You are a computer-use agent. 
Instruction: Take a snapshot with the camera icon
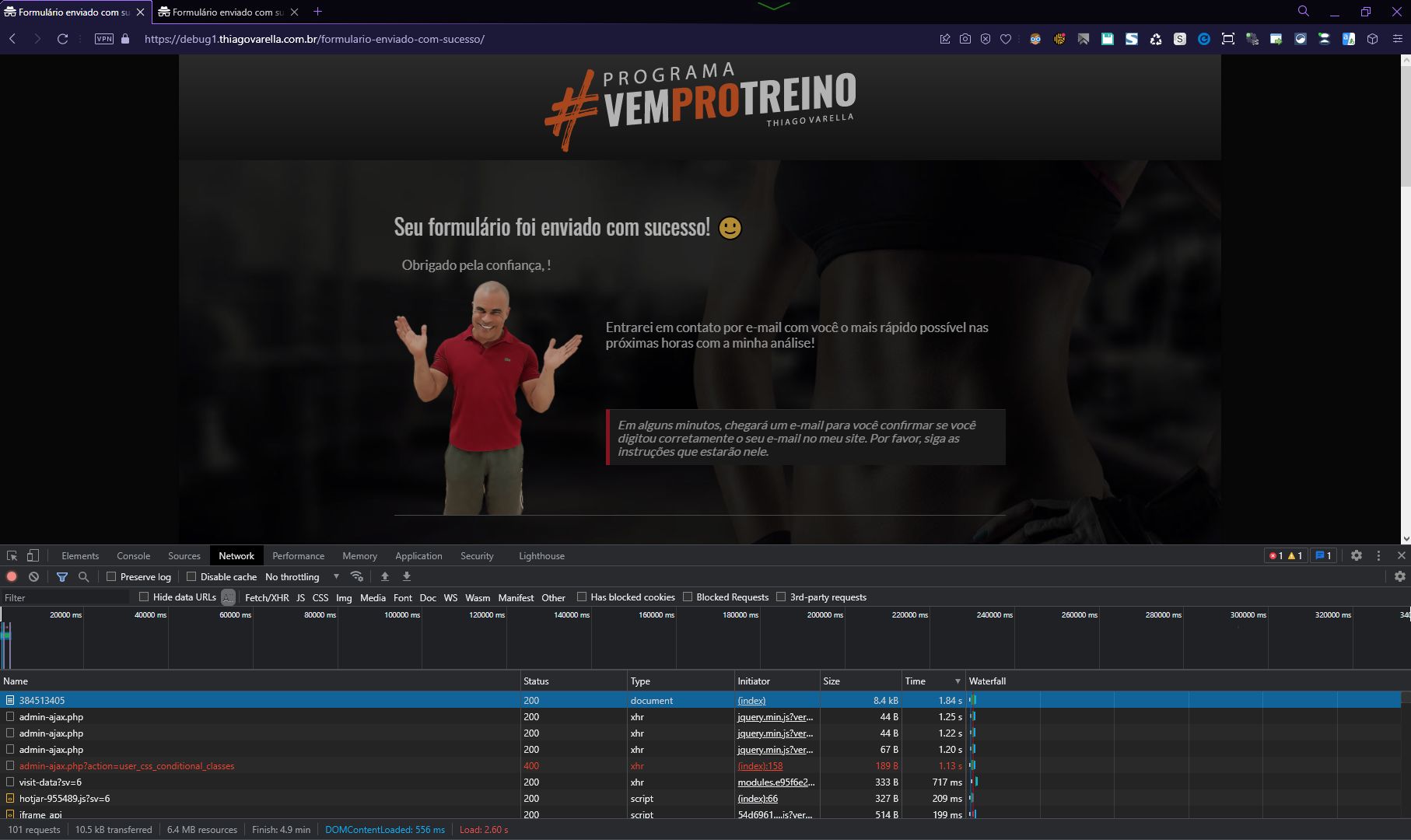click(965, 39)
